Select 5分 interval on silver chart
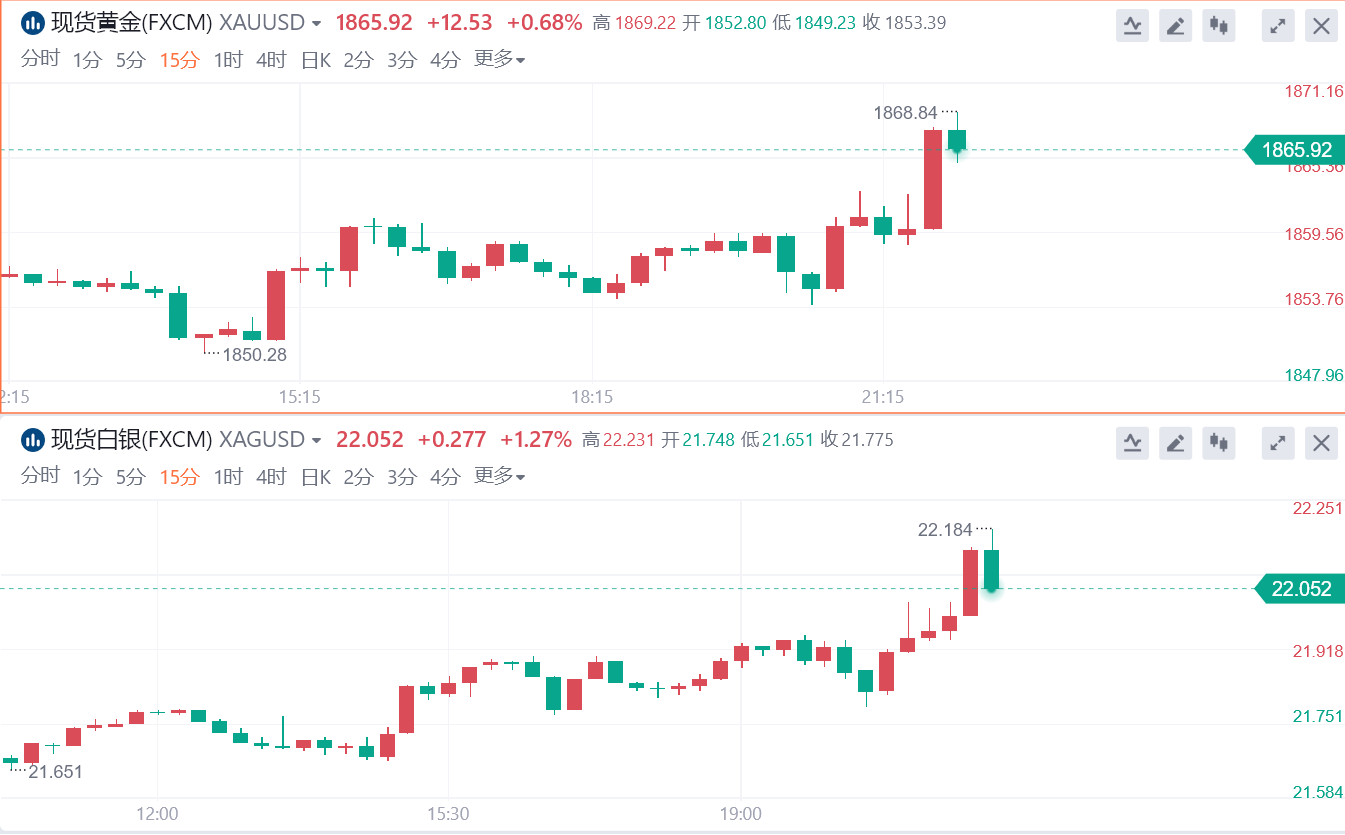This screenshot has height=835, width=1345. [130, 477]
